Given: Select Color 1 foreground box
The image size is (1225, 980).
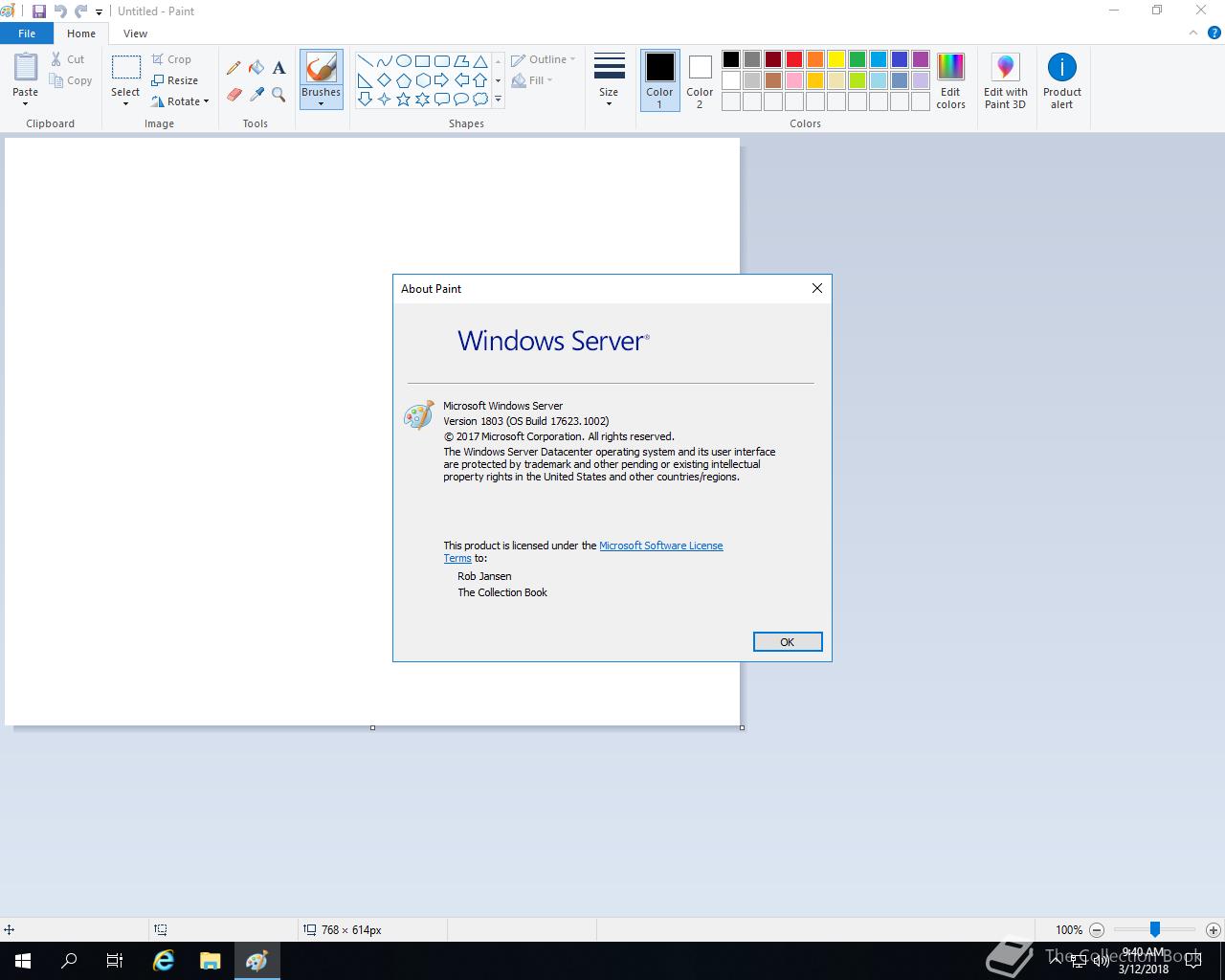Looking at the screenshot, I should click(659, 80).
